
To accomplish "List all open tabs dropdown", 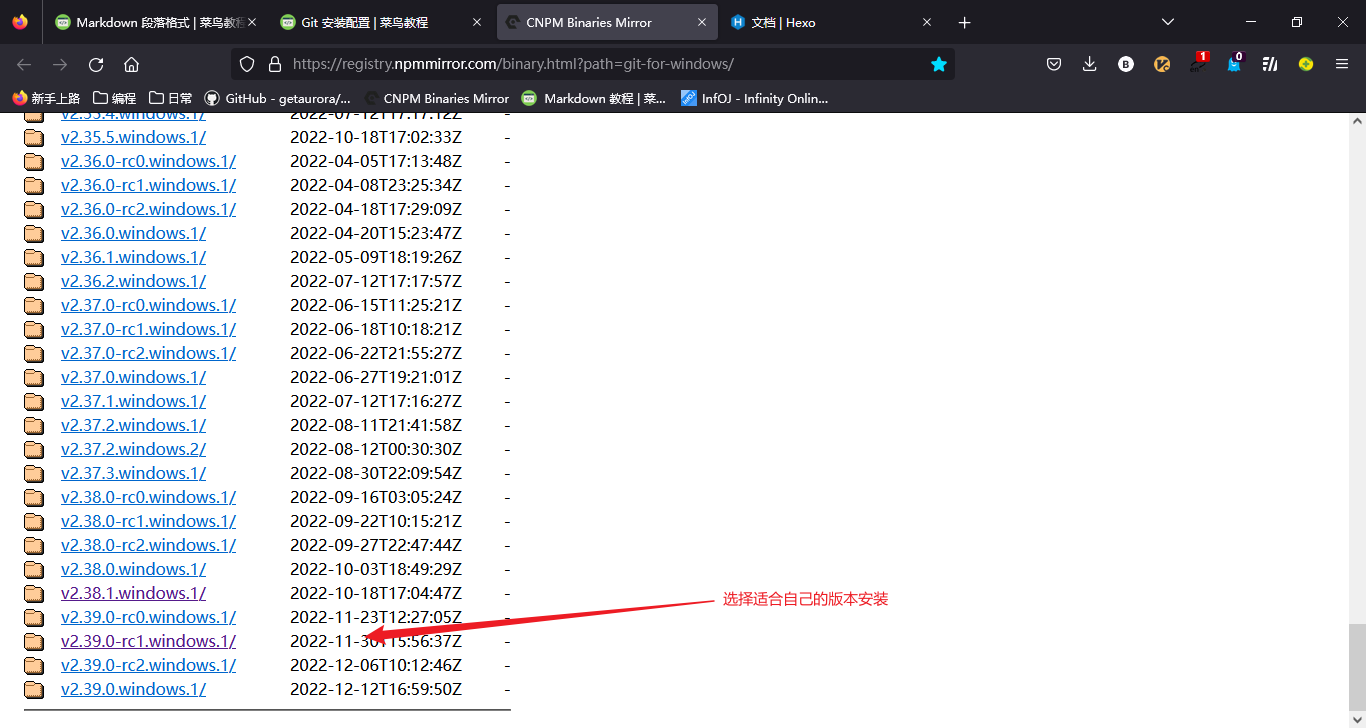I will click(1167, 22).
